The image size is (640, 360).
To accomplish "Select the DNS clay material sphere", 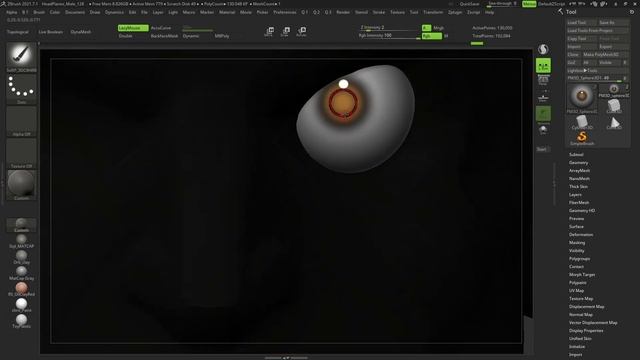I will tap(21, 257).
